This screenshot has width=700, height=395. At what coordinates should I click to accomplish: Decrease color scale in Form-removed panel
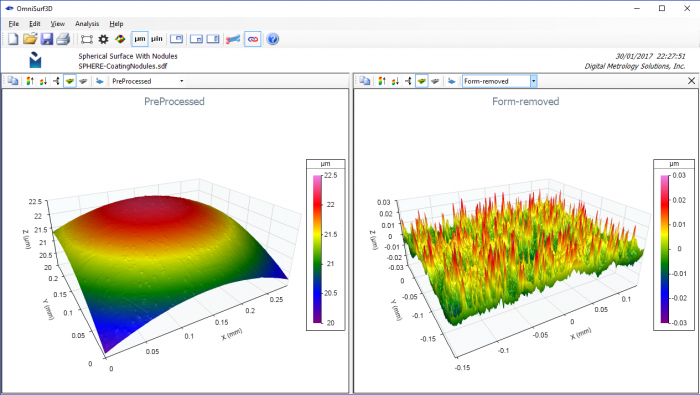point(395,81)
